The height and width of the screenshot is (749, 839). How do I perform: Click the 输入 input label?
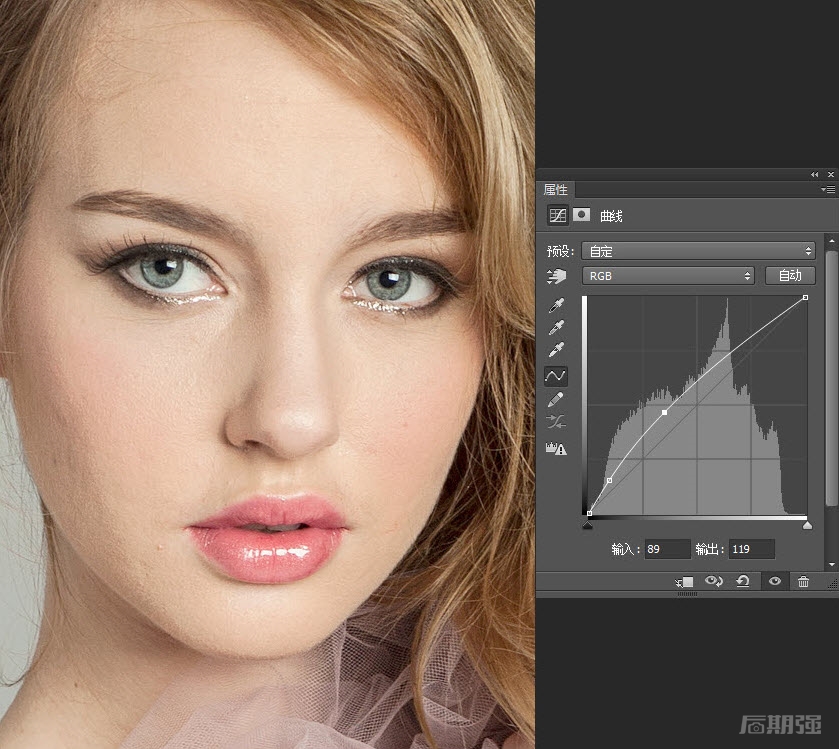coord(625,549)
